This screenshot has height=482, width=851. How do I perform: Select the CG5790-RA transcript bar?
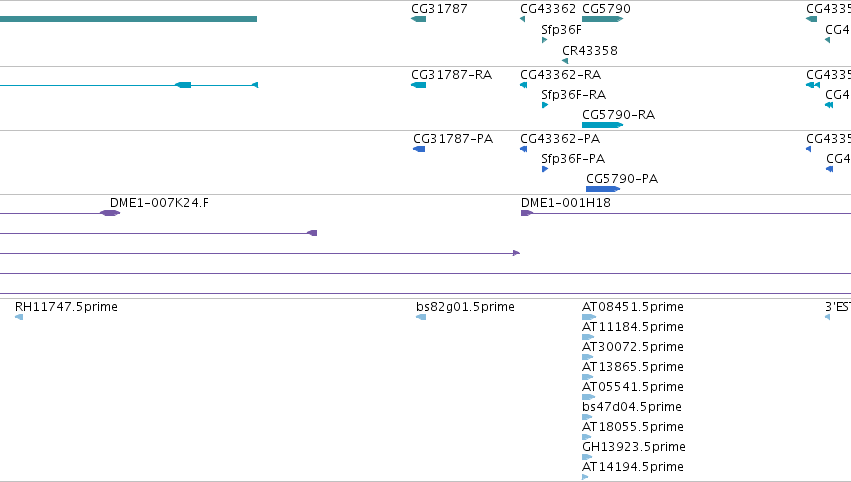click(x=602, y=125)
